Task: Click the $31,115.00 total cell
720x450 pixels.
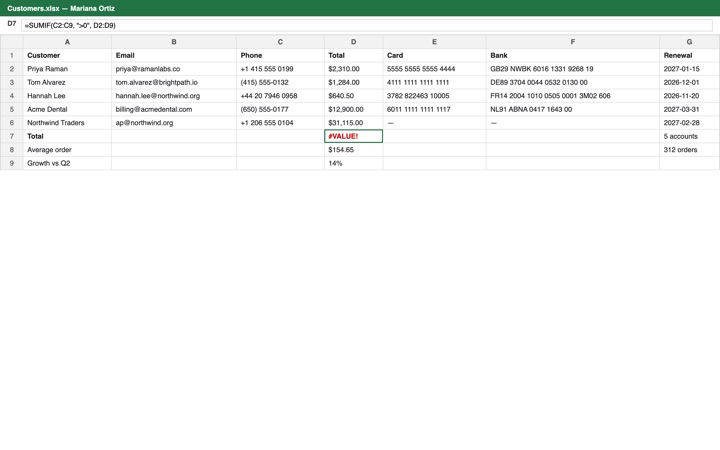Action: click(354, 123)
